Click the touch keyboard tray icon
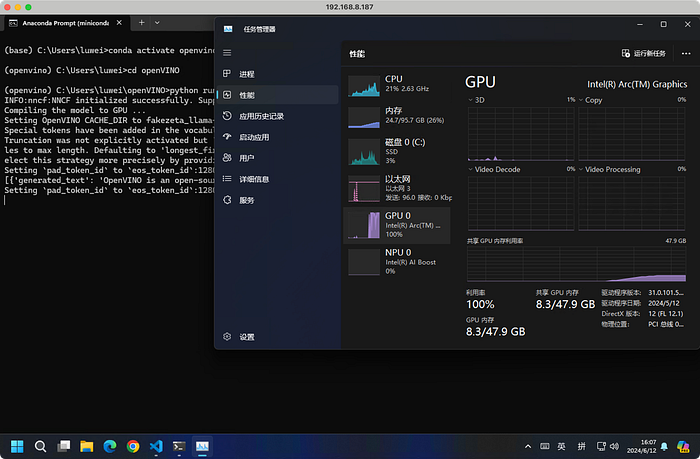Image resolution: width=700 pixels, height=459 pixels. click(x=545, y=446)
